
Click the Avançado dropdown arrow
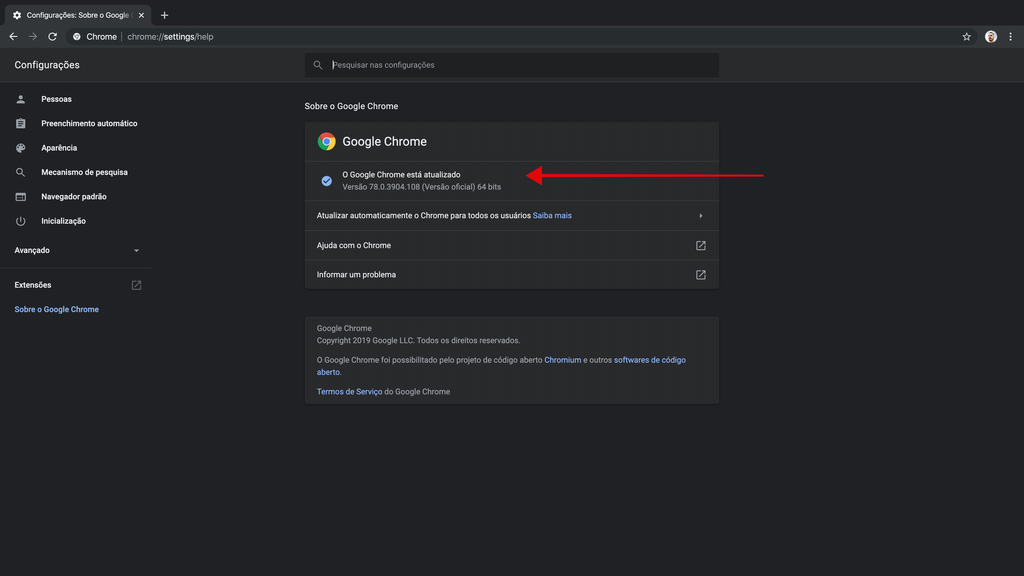coord(136,251)
